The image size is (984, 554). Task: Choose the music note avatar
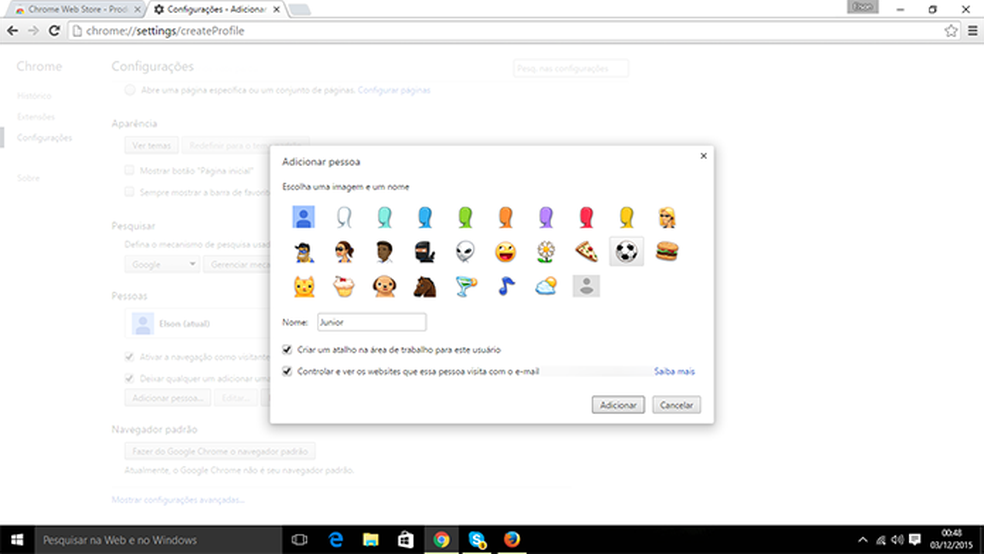pyautogui.click(x=505, y=286)
